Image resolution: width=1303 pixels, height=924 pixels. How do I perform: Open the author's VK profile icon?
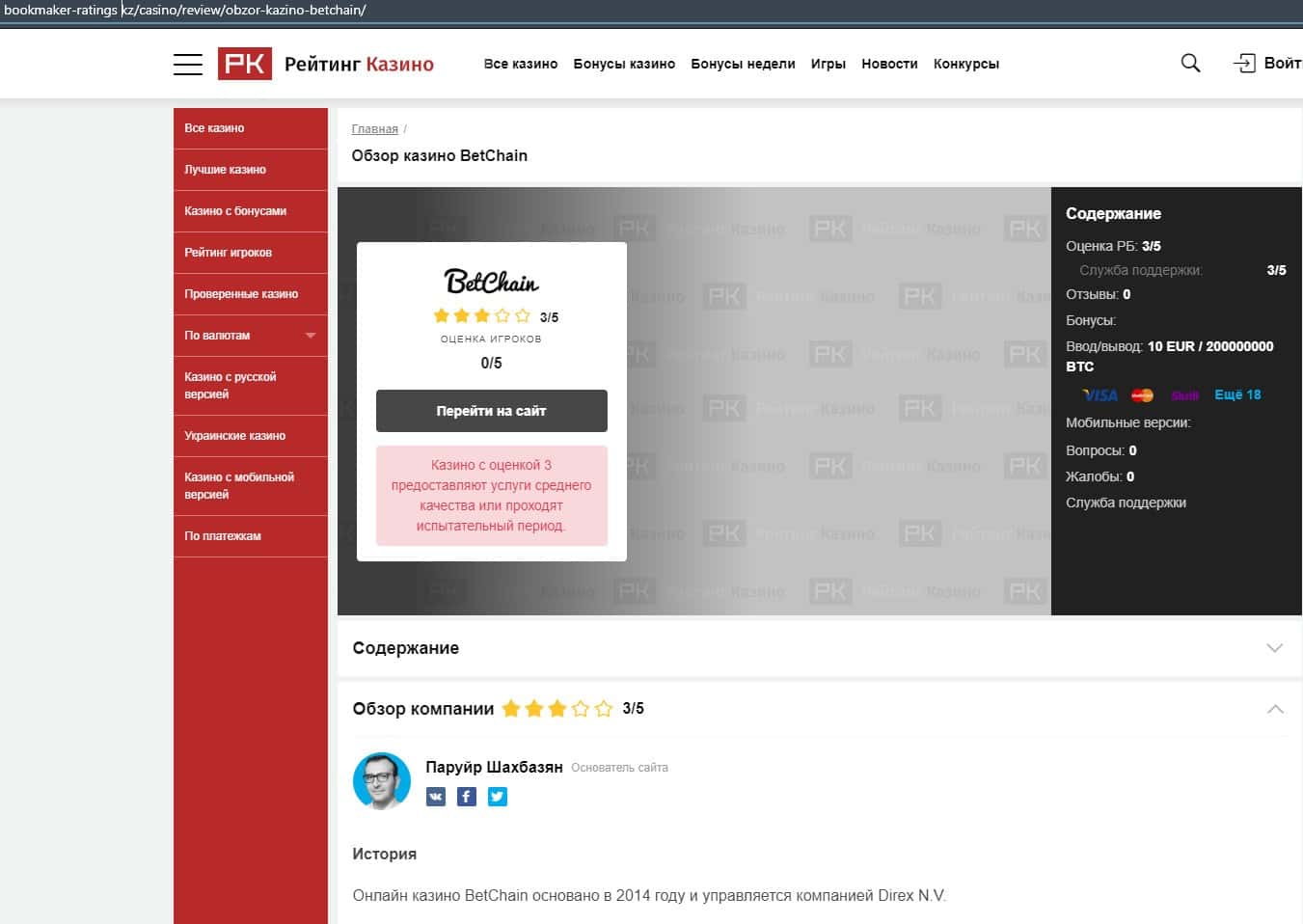coord(436,797)
